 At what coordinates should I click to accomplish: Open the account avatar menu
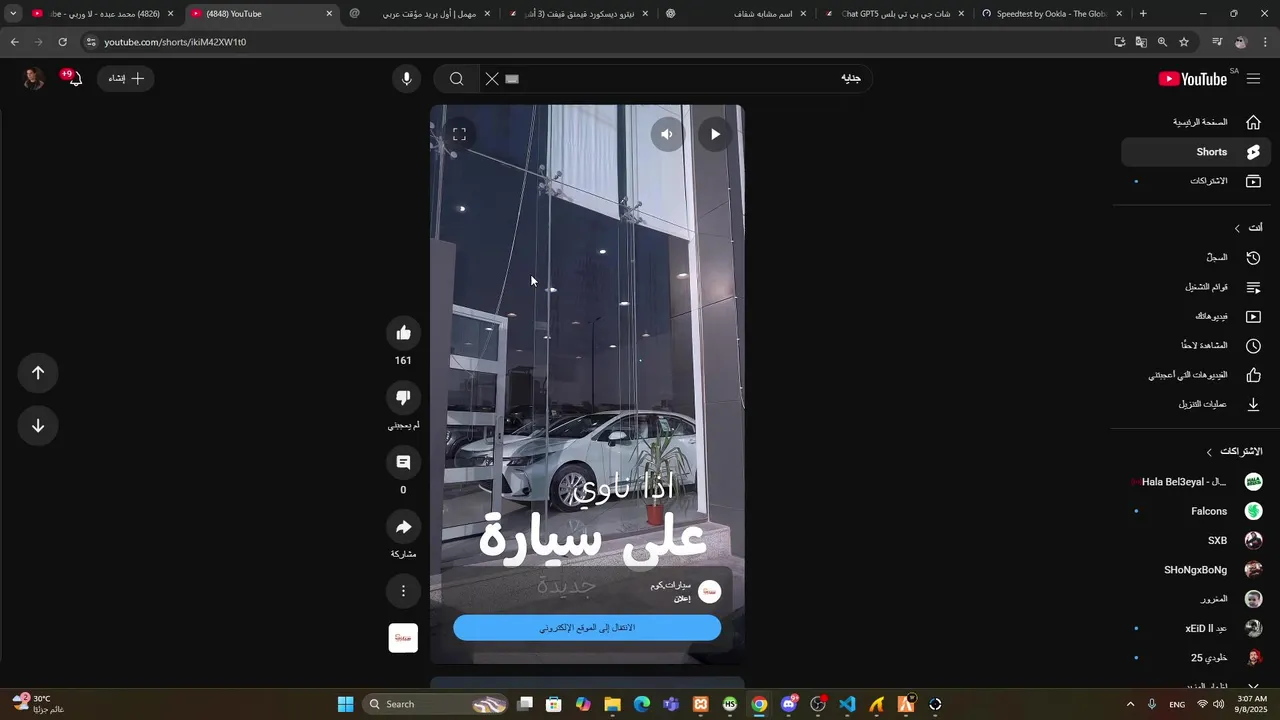[x=34, y=79]
